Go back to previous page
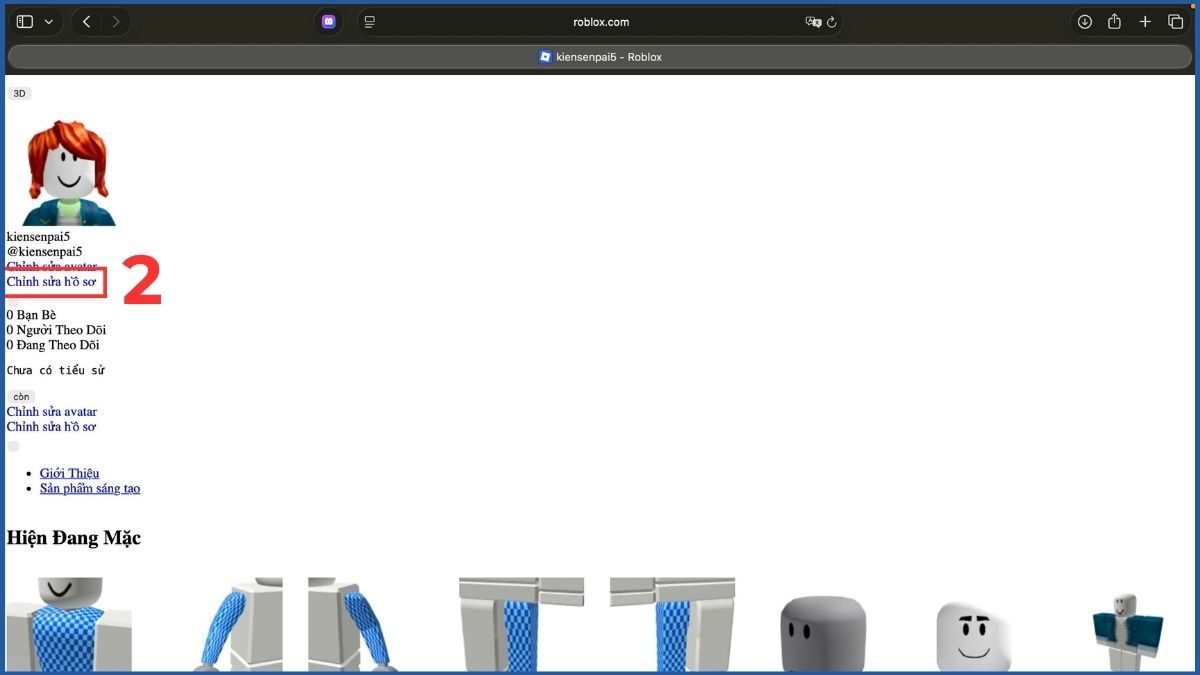Viewport: 1200px width, 675px height. 86,22
